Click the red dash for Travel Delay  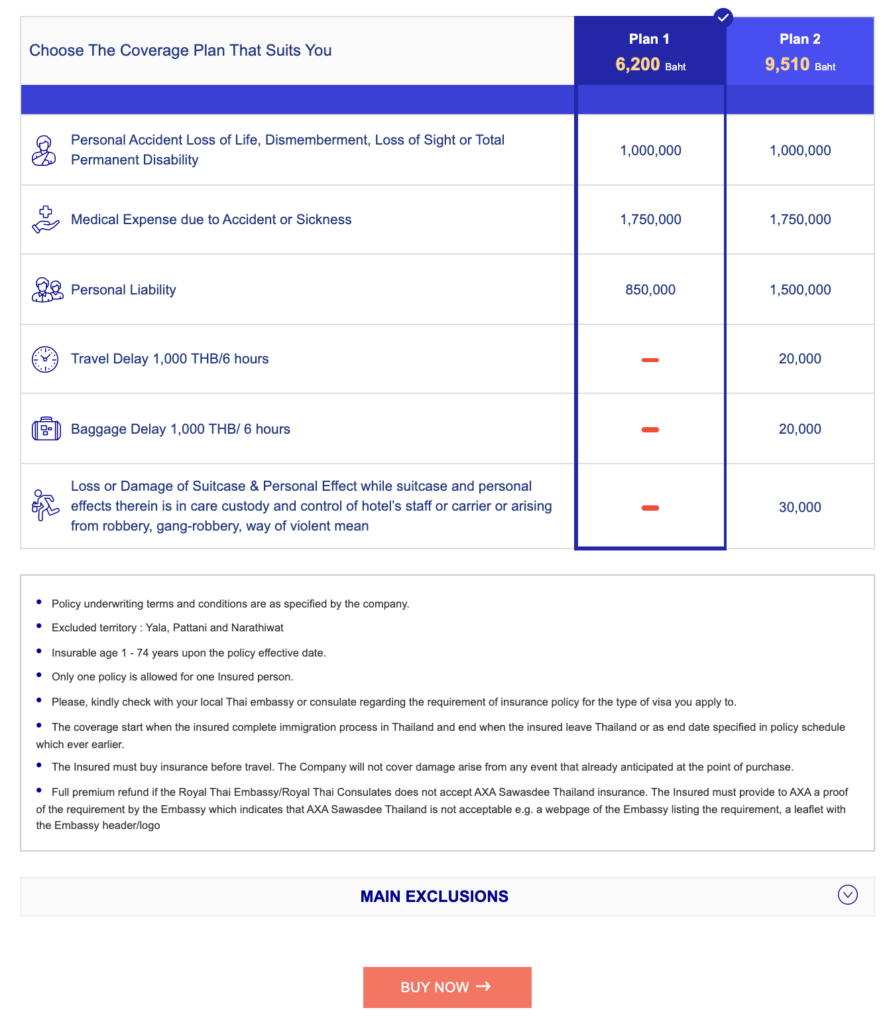point(650,360)
